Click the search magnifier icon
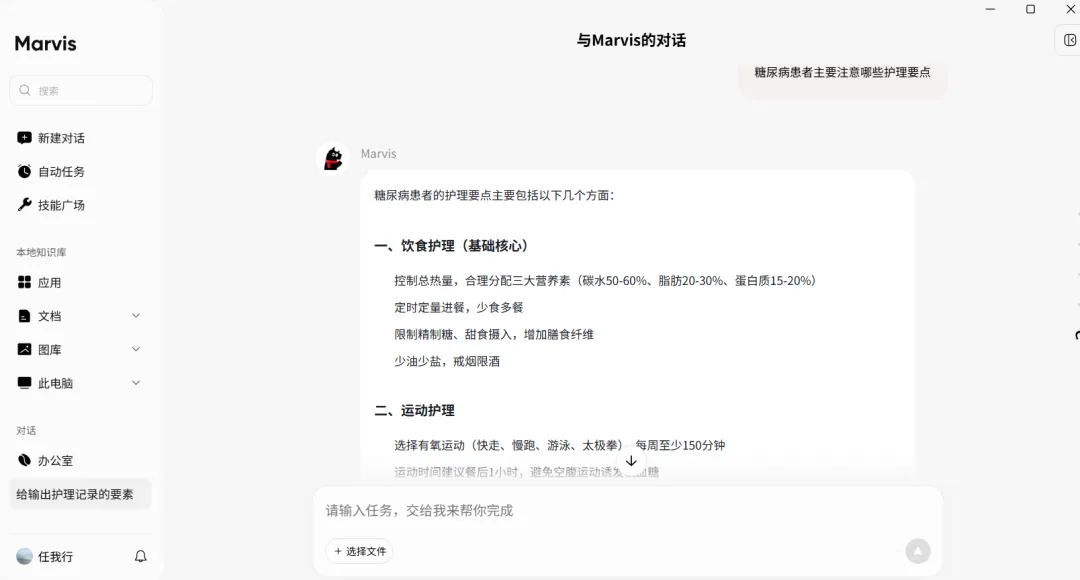The width and height of the screenshot is (1080, 580). (x=25, y=90)
